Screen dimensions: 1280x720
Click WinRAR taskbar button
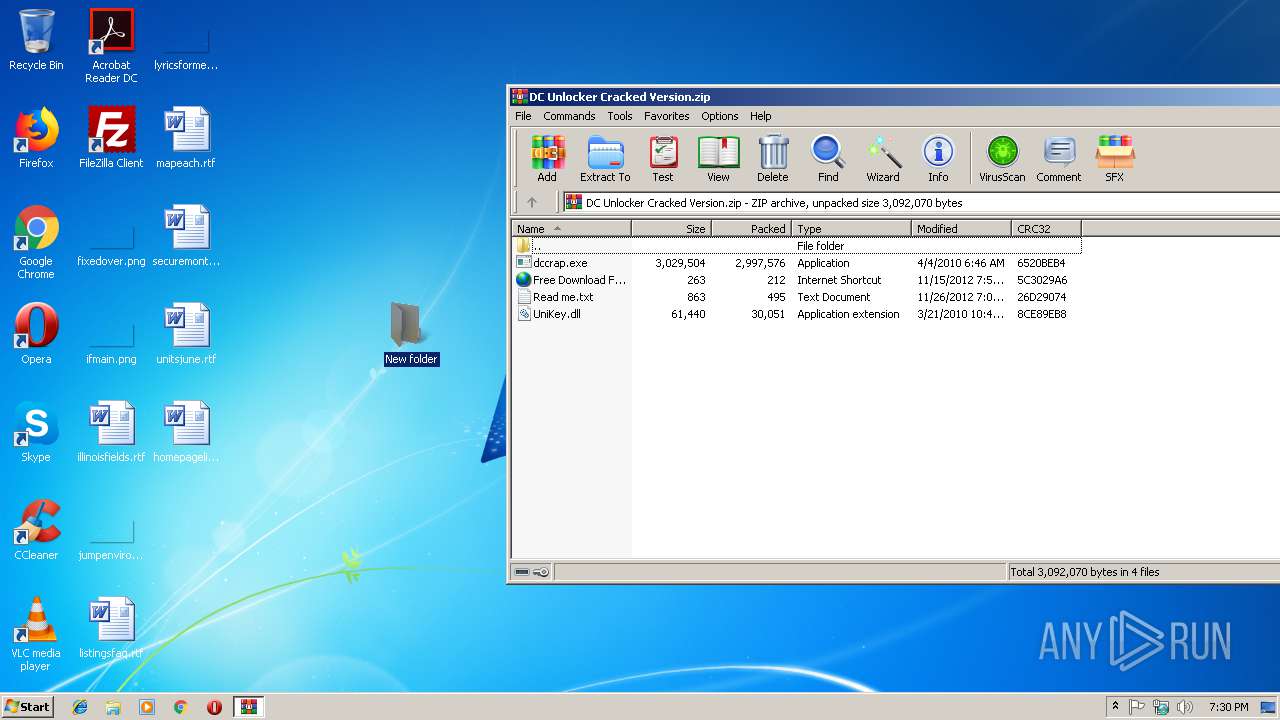pos(248,707)
